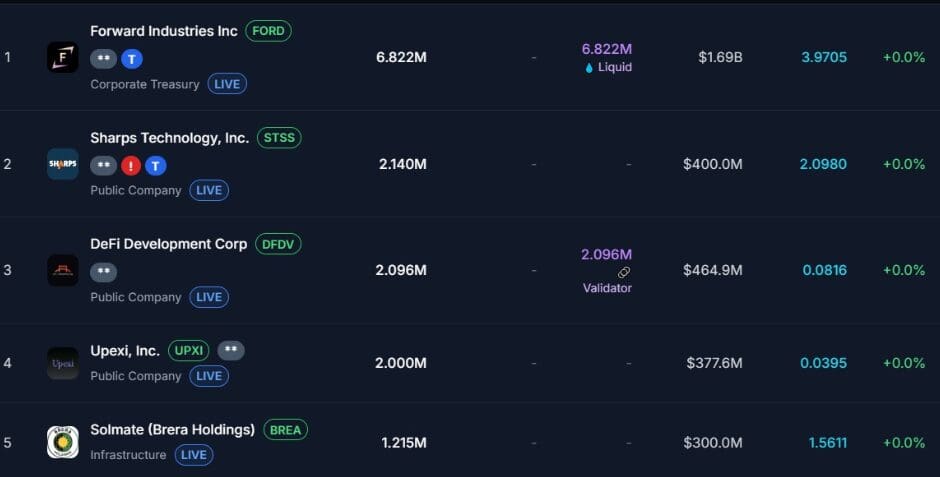The height and width of the screenshot is (477, 940).
Task: Click the Solmate Brera Holdings logo
Action: pyautogui.click(x=62, y=442)
